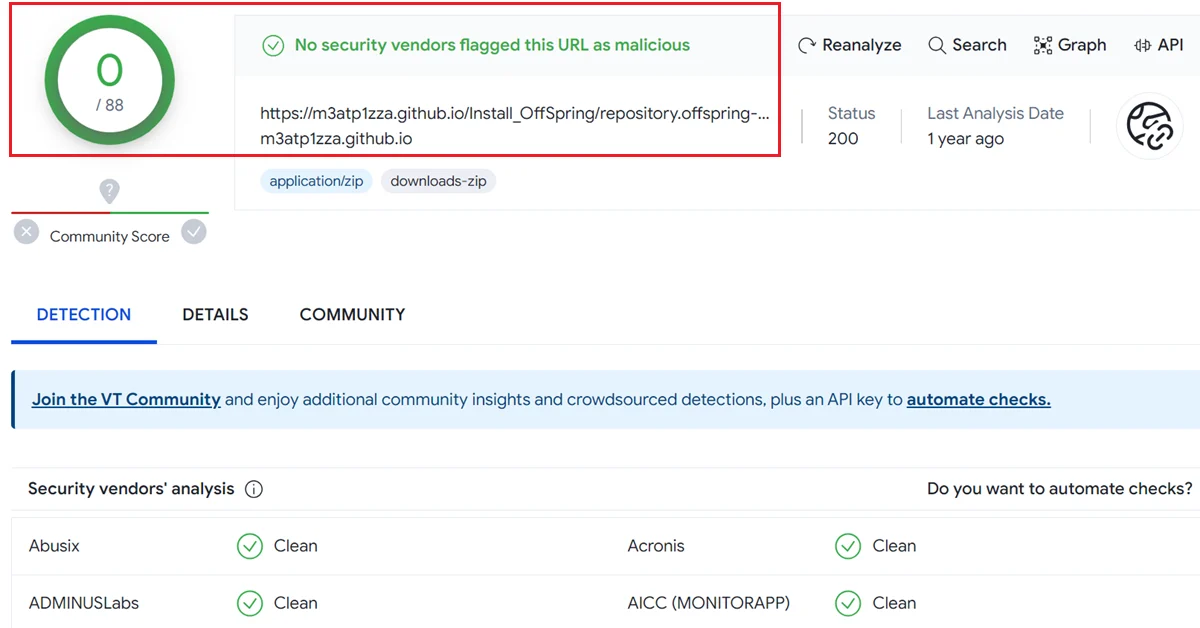Click the ADMINUSLabs vendor name

pos(84,603)
